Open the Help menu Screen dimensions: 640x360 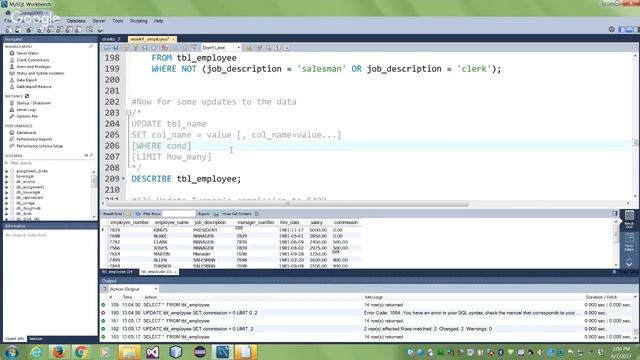click(158, 20)
